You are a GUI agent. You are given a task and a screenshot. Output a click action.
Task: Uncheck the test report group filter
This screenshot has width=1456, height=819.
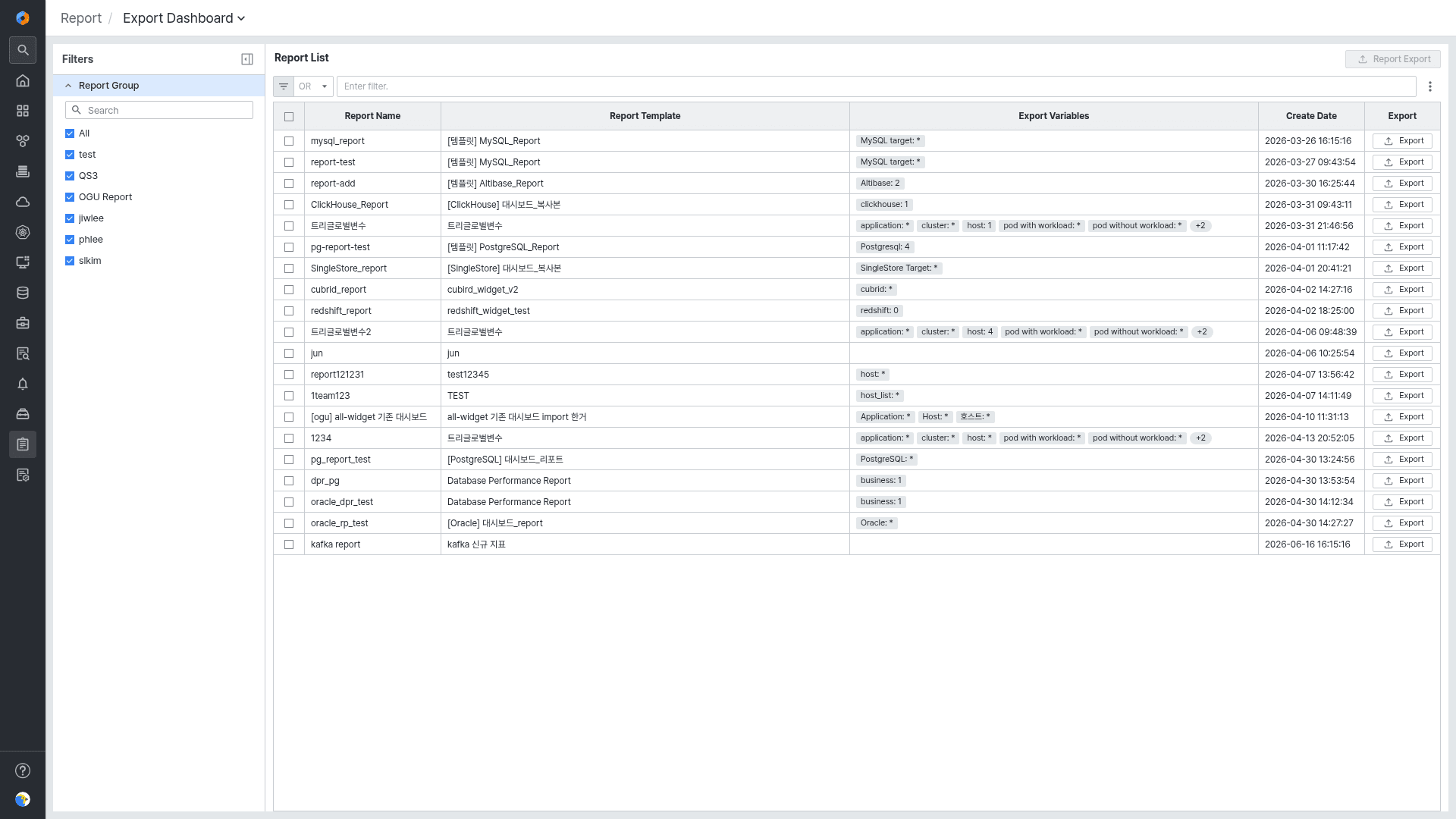coord(70,155)
